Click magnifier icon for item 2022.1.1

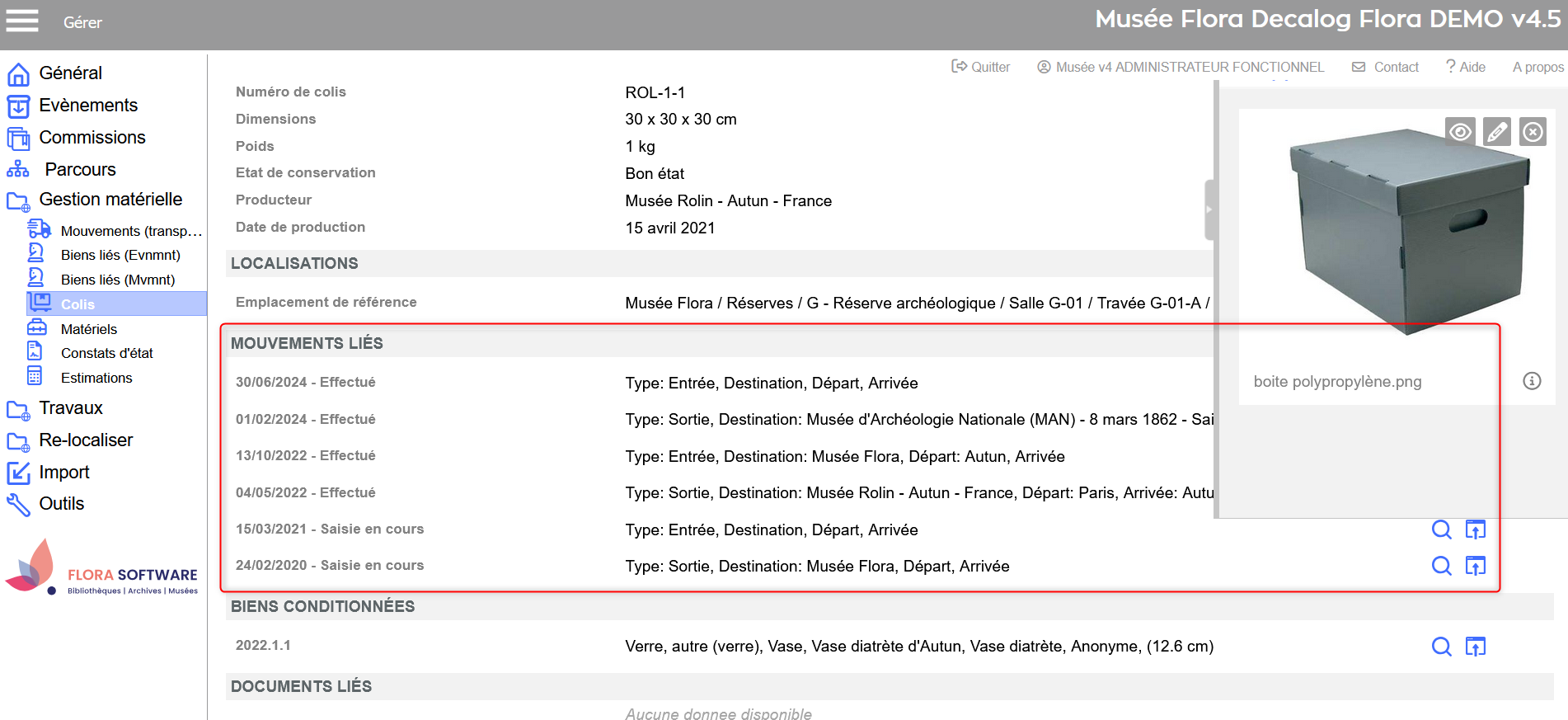click(x=1441, y=647)
